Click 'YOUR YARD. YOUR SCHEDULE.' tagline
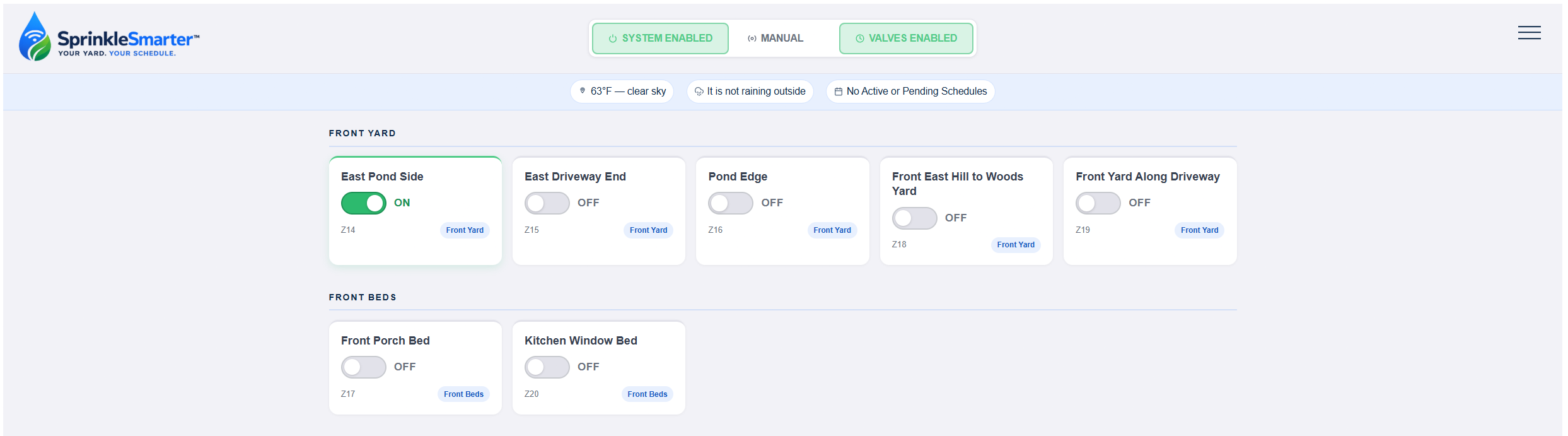1568x436 pixels. point(117,54)
